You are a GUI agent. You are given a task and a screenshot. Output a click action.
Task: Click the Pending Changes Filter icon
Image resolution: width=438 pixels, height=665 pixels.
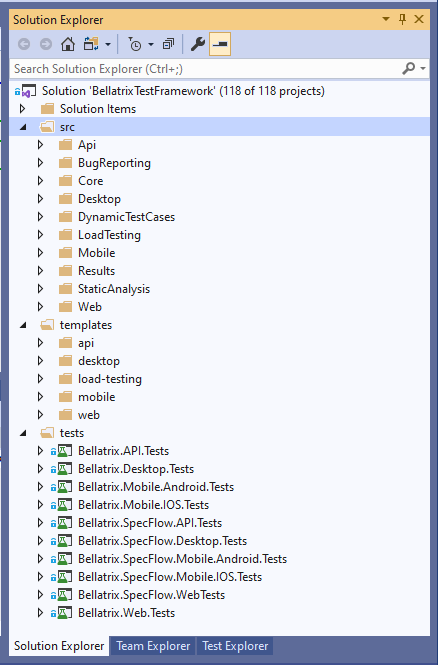pyautogui.click(x=134, y=44)
